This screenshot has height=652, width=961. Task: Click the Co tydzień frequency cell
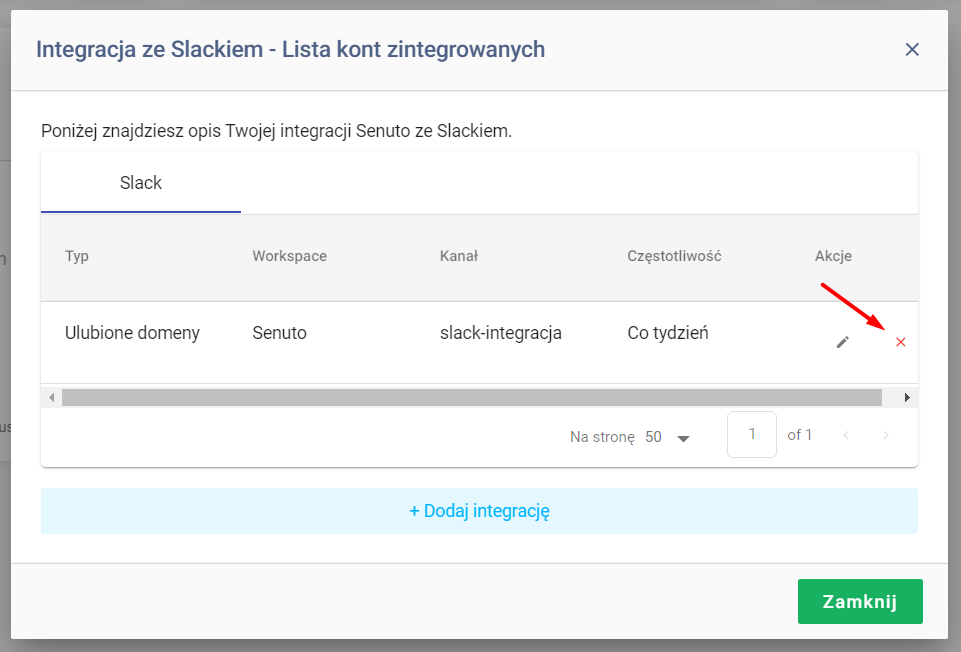(667, 333)
